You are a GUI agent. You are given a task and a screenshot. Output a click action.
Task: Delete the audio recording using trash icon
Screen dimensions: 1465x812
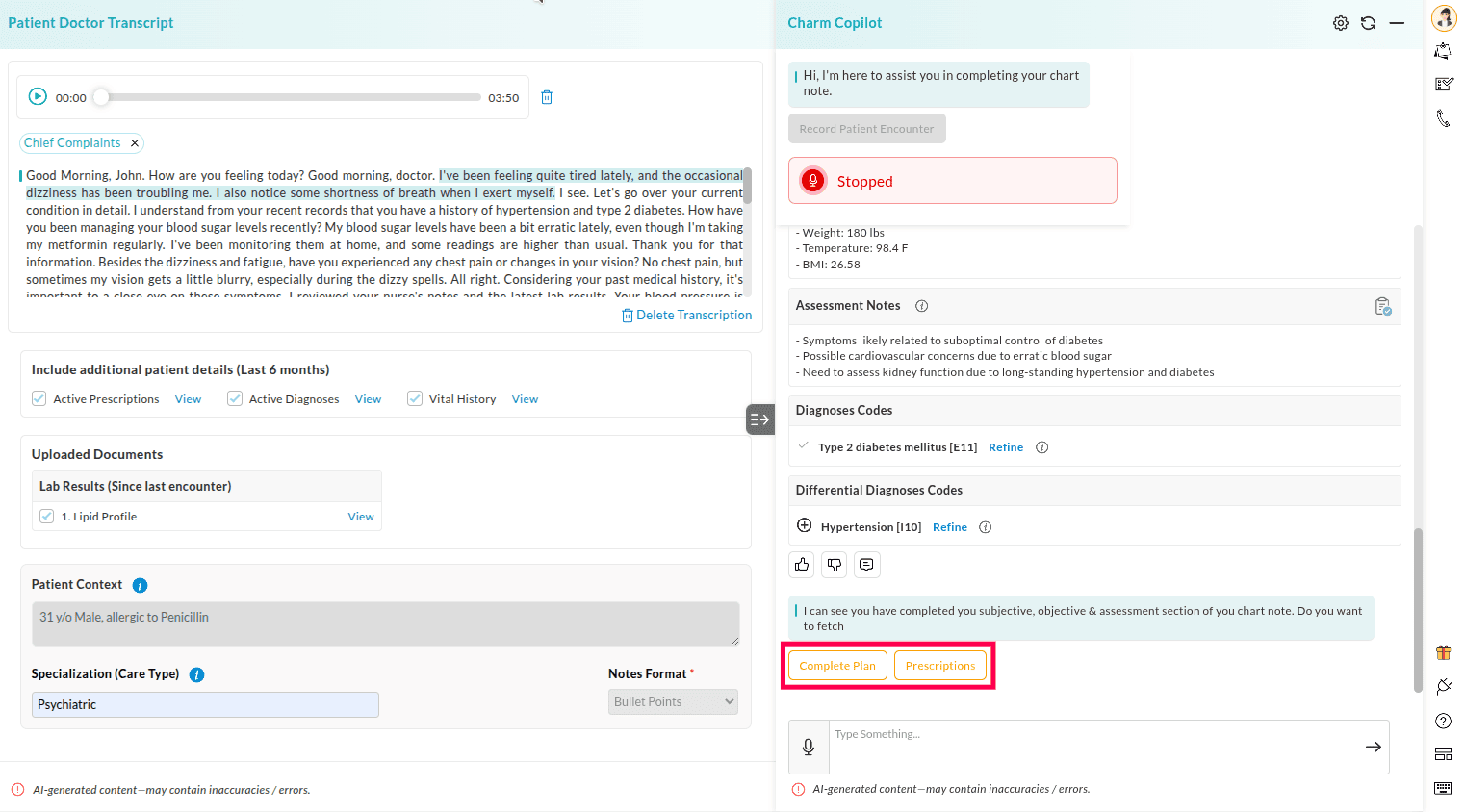[547, 97]
